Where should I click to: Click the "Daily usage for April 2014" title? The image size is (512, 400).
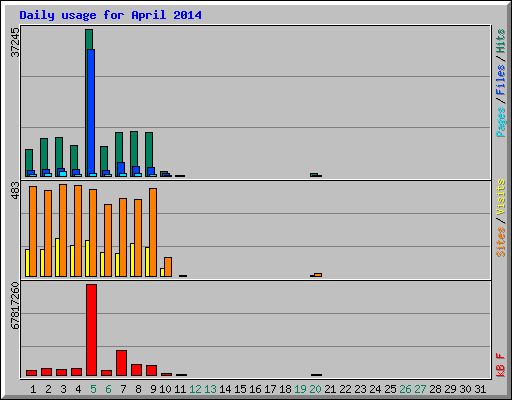(x=110, y=15)
